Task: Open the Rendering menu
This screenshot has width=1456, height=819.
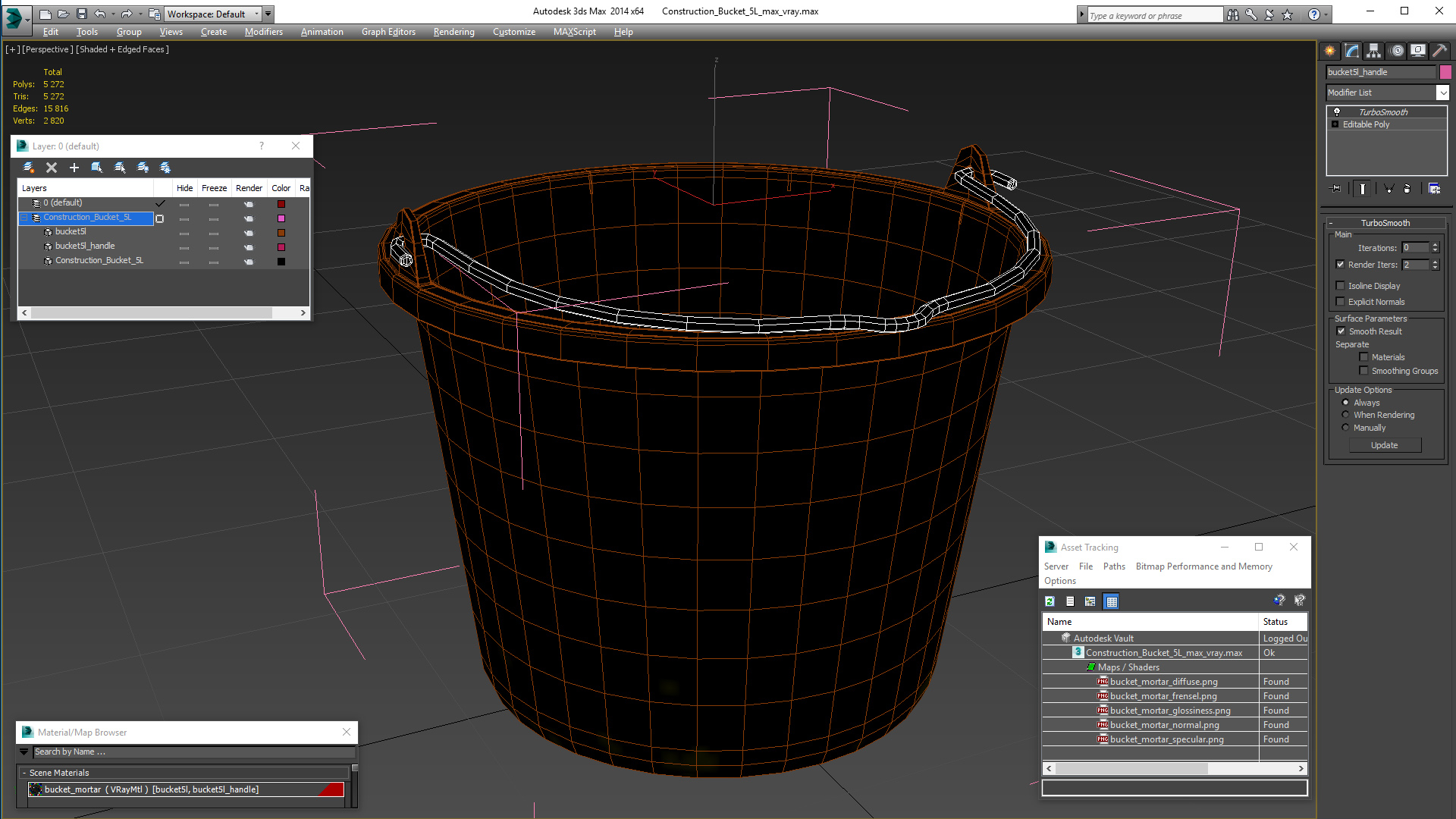Action: [453, 32]
